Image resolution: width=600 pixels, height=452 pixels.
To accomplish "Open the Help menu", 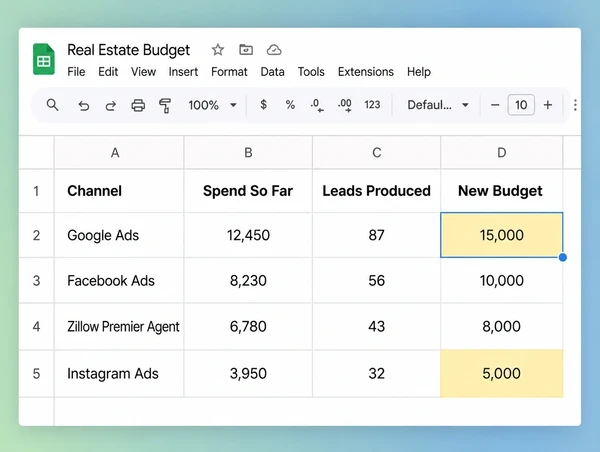I will pos(419,72).
